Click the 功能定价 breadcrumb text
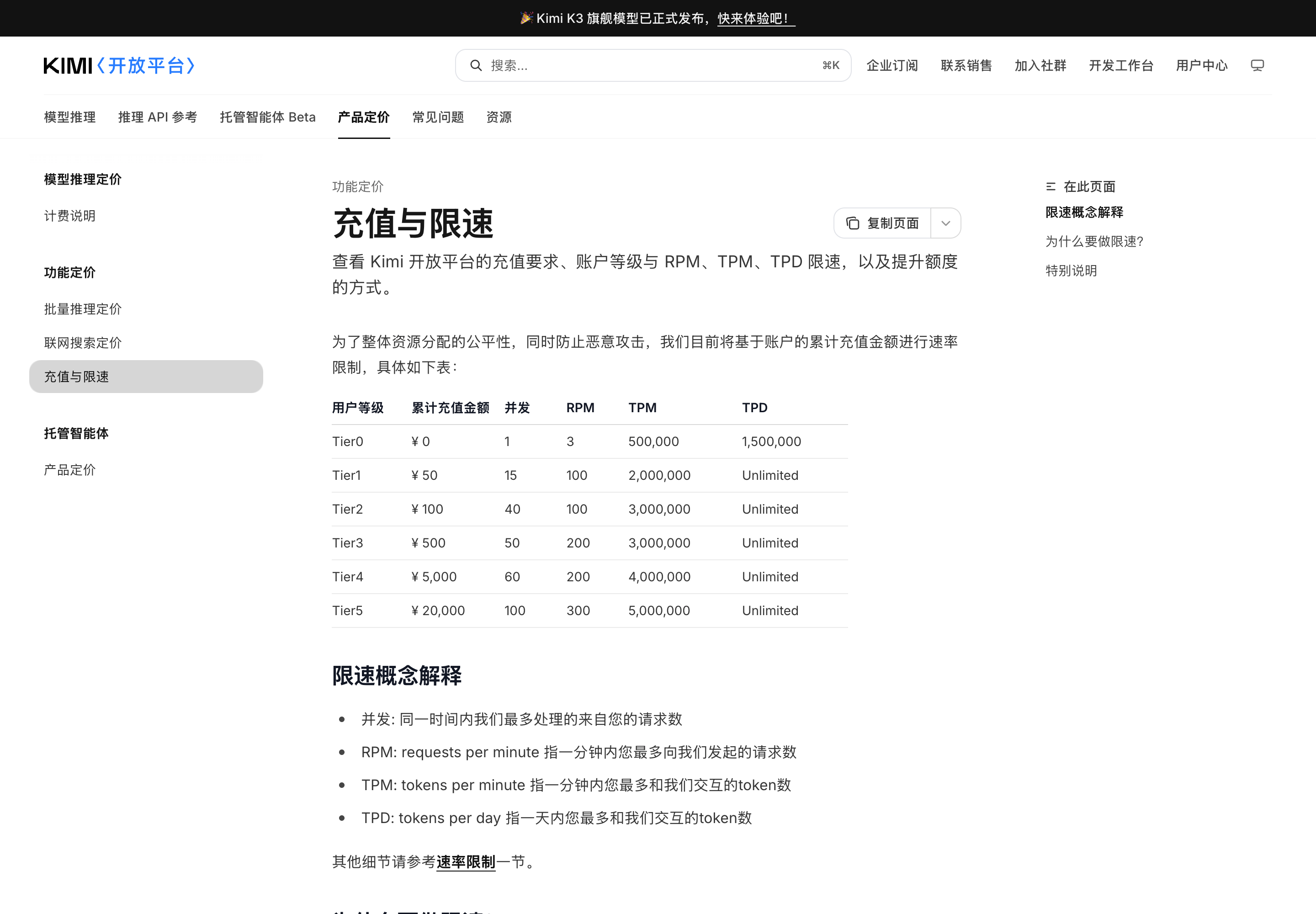The width and height of the screenshot is (1316, 914). point(358,187)
